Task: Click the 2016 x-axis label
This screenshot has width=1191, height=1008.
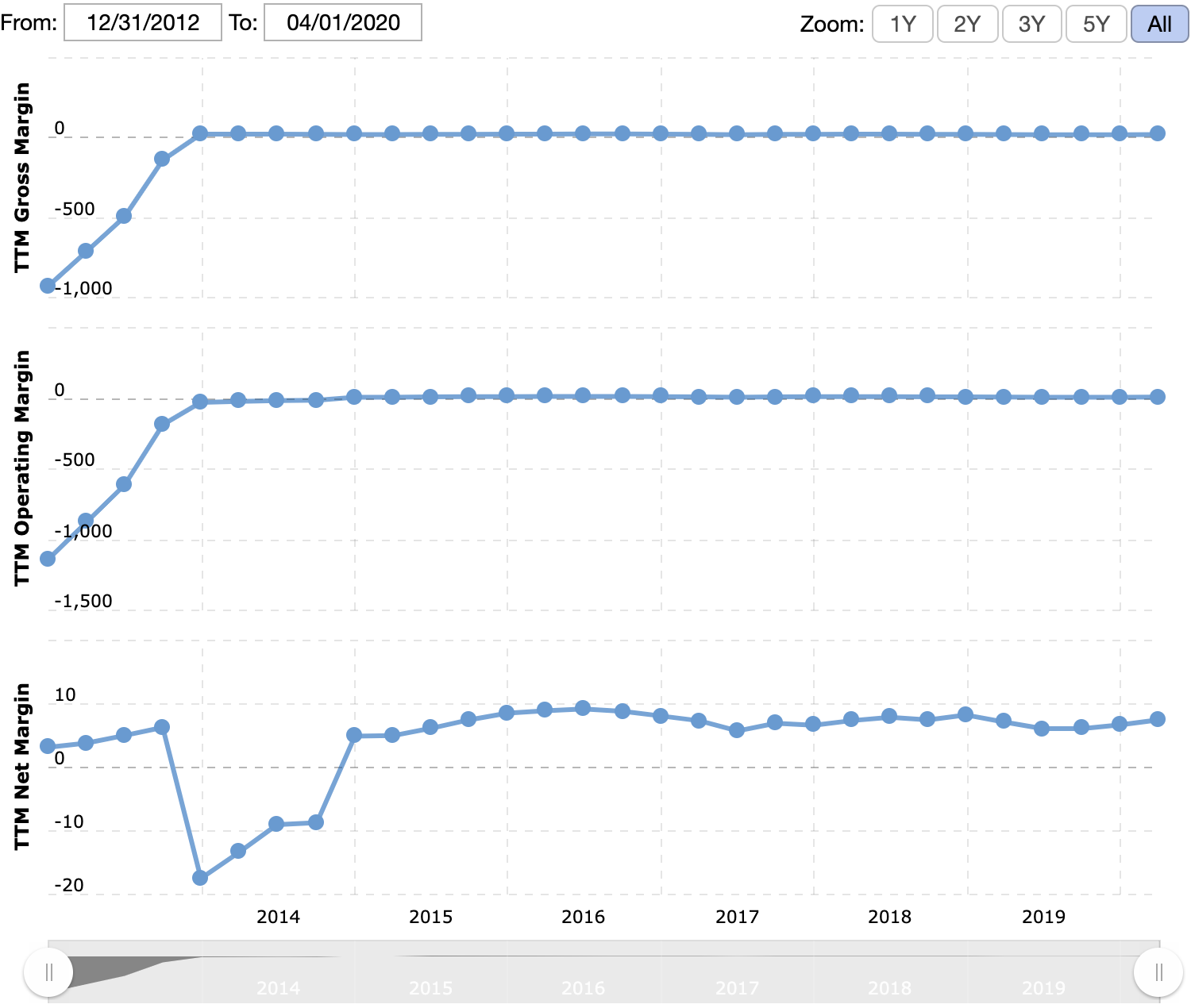Action: 583,917
